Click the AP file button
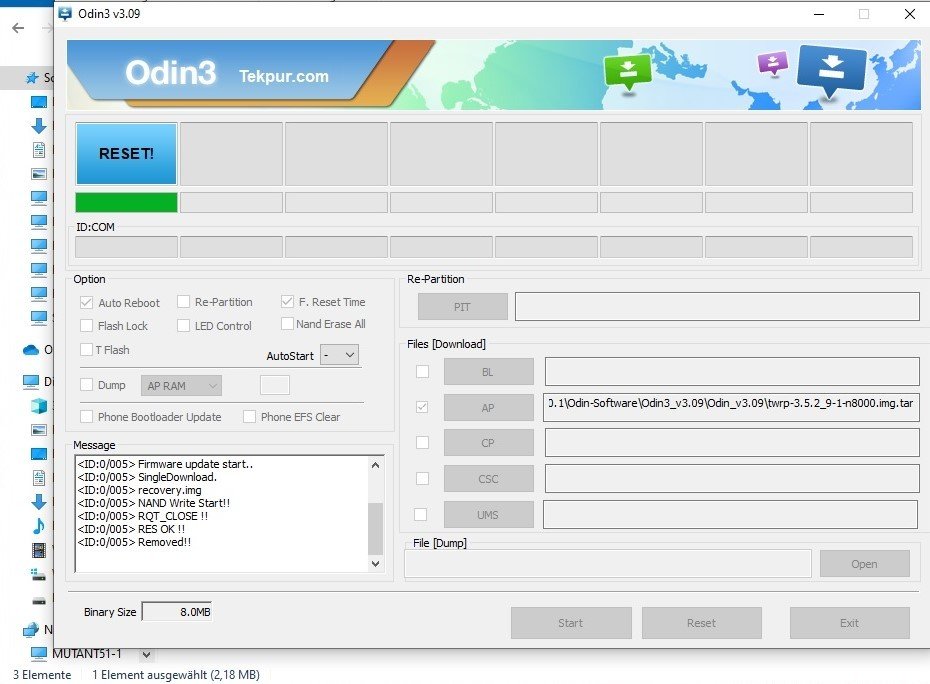The width and height of the screenshot is (930, 684). pyautogui.click(x=489, y=408)
